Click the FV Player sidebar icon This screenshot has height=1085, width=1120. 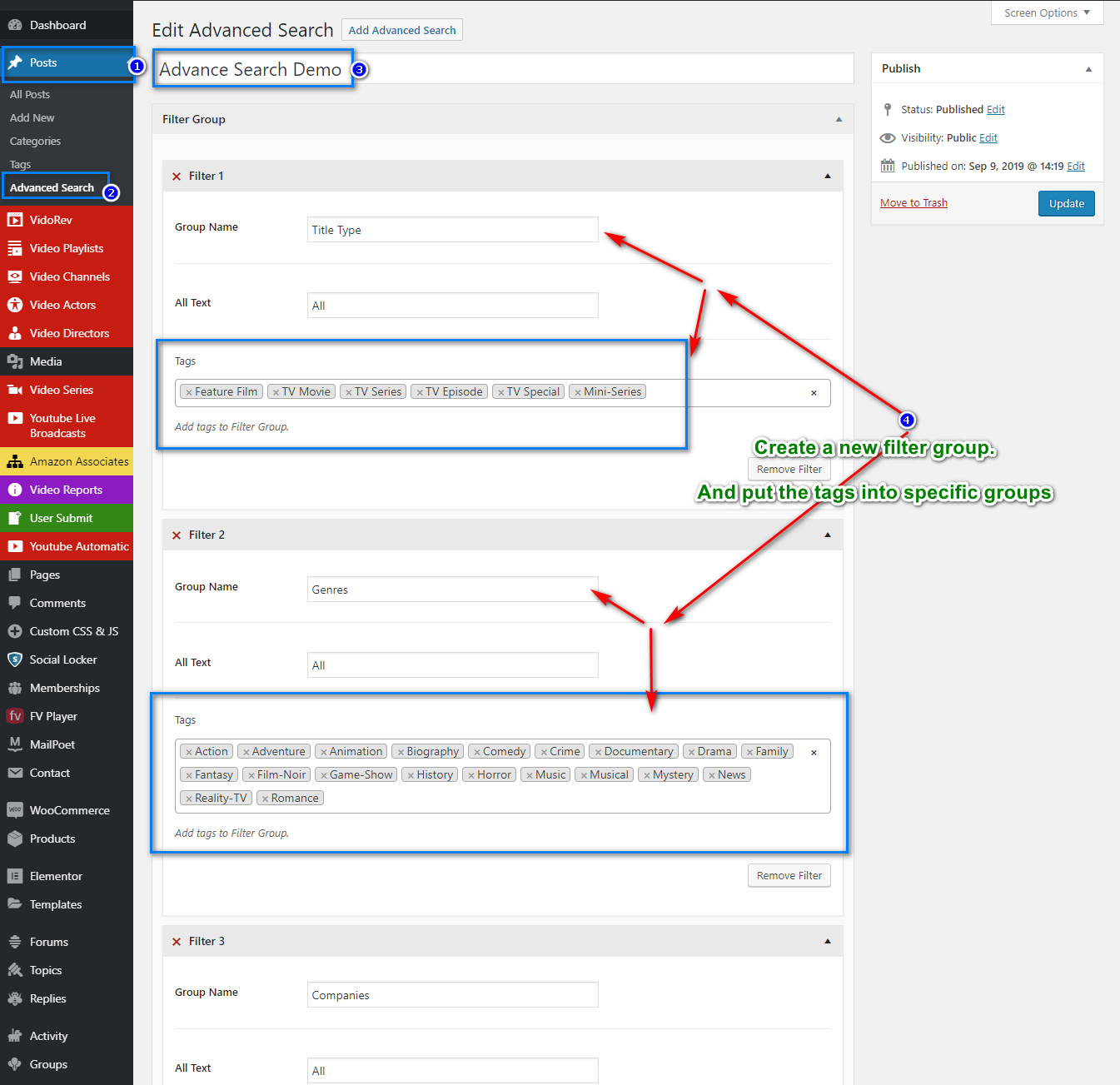[15, 716]
